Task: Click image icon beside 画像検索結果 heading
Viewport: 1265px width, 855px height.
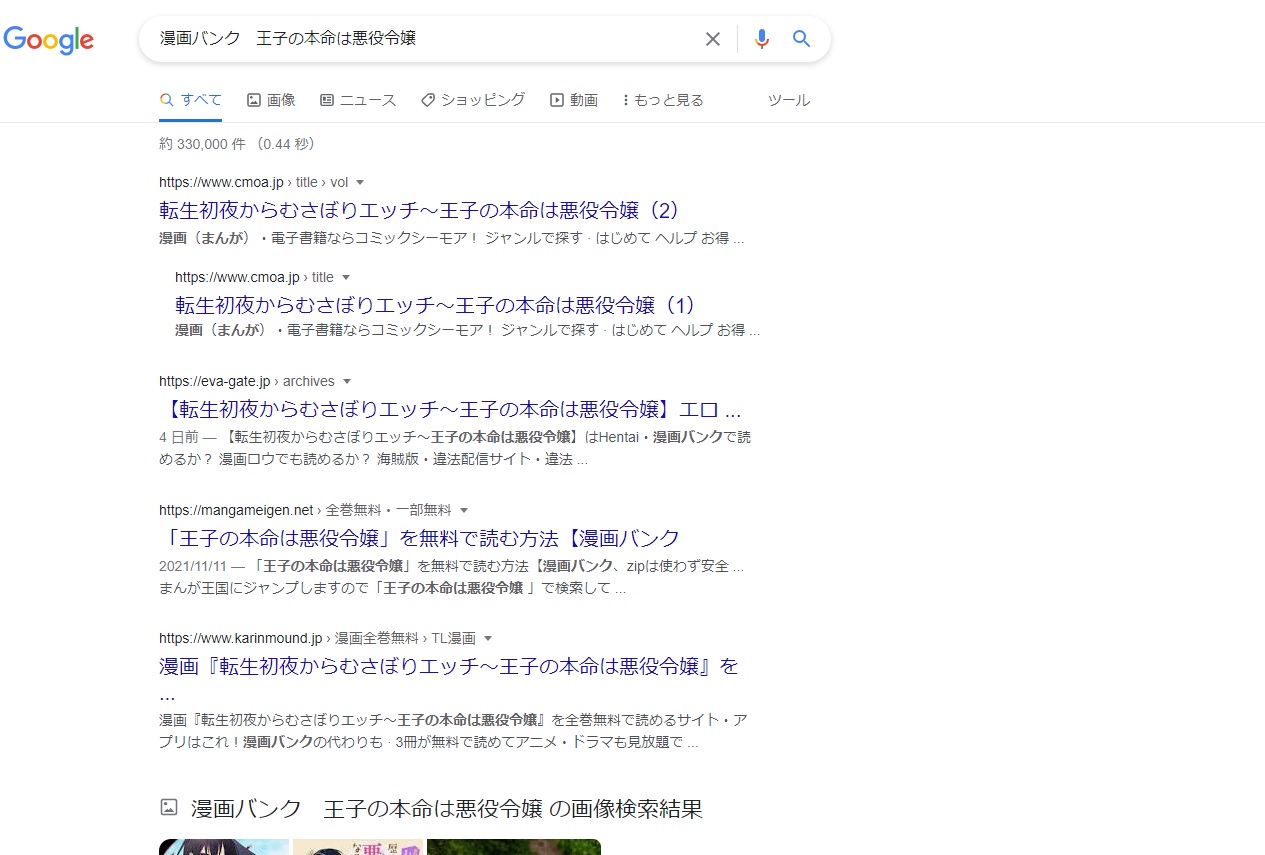Action: (169, 807)
